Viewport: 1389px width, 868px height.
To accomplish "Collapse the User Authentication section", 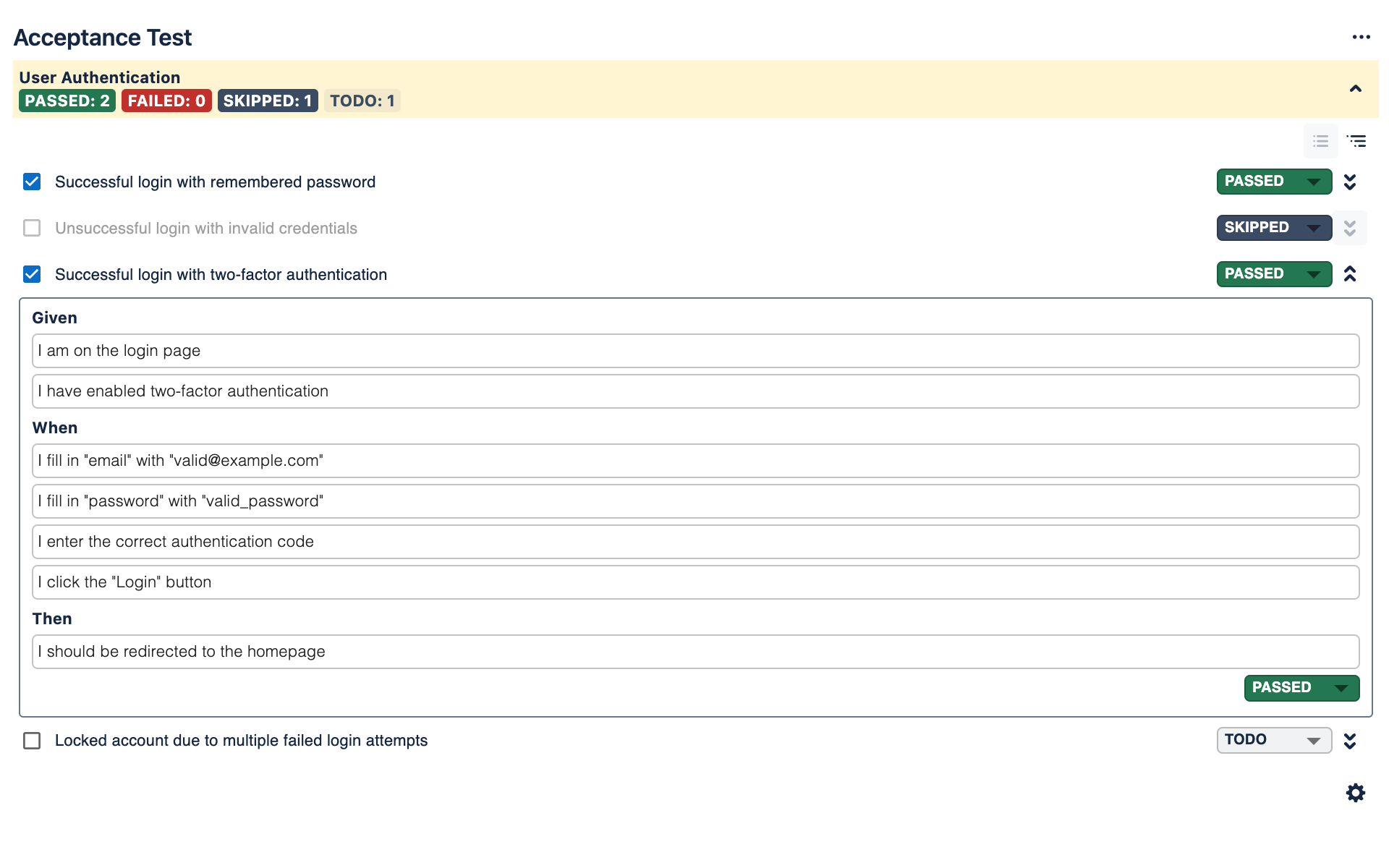I will (x=1356, y=90).
